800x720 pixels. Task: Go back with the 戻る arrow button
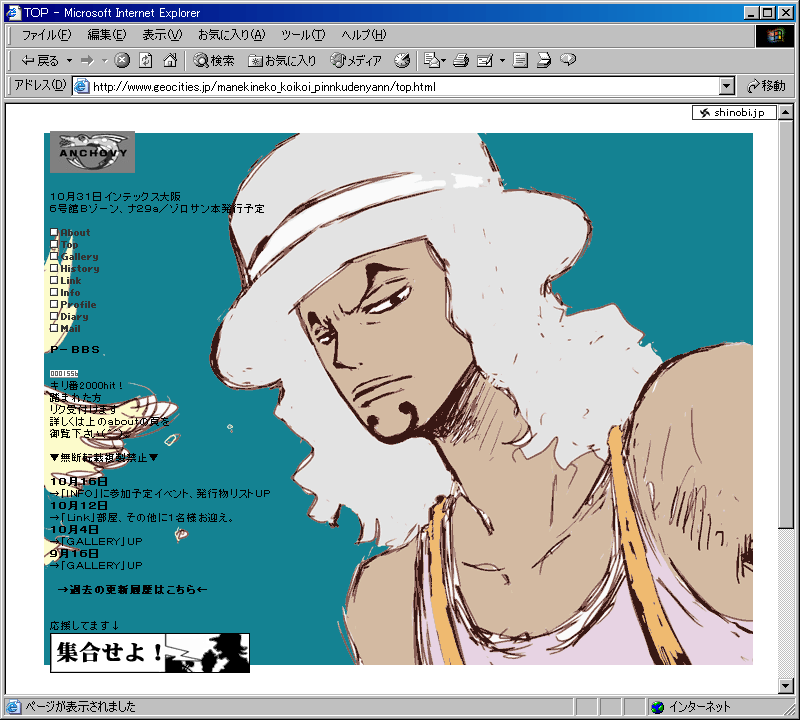40,61
